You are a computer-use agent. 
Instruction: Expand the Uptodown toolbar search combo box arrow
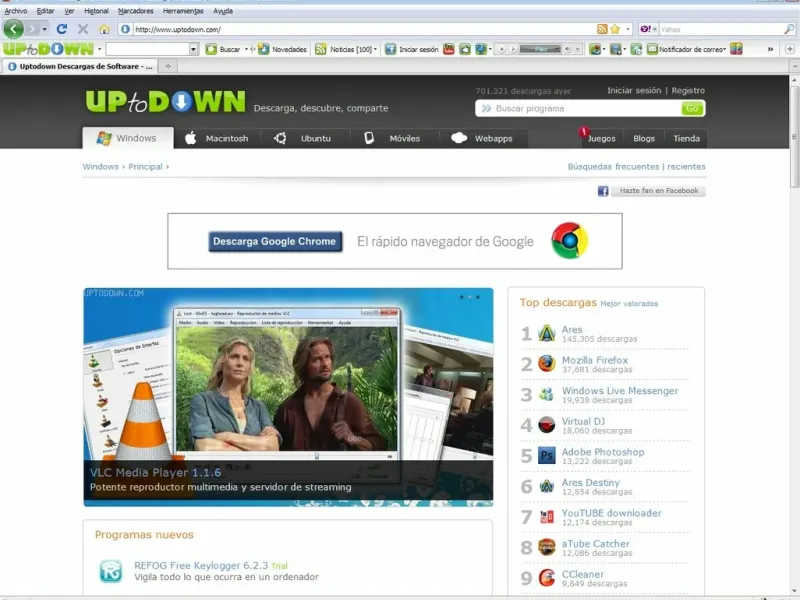(x=193, y=49)
